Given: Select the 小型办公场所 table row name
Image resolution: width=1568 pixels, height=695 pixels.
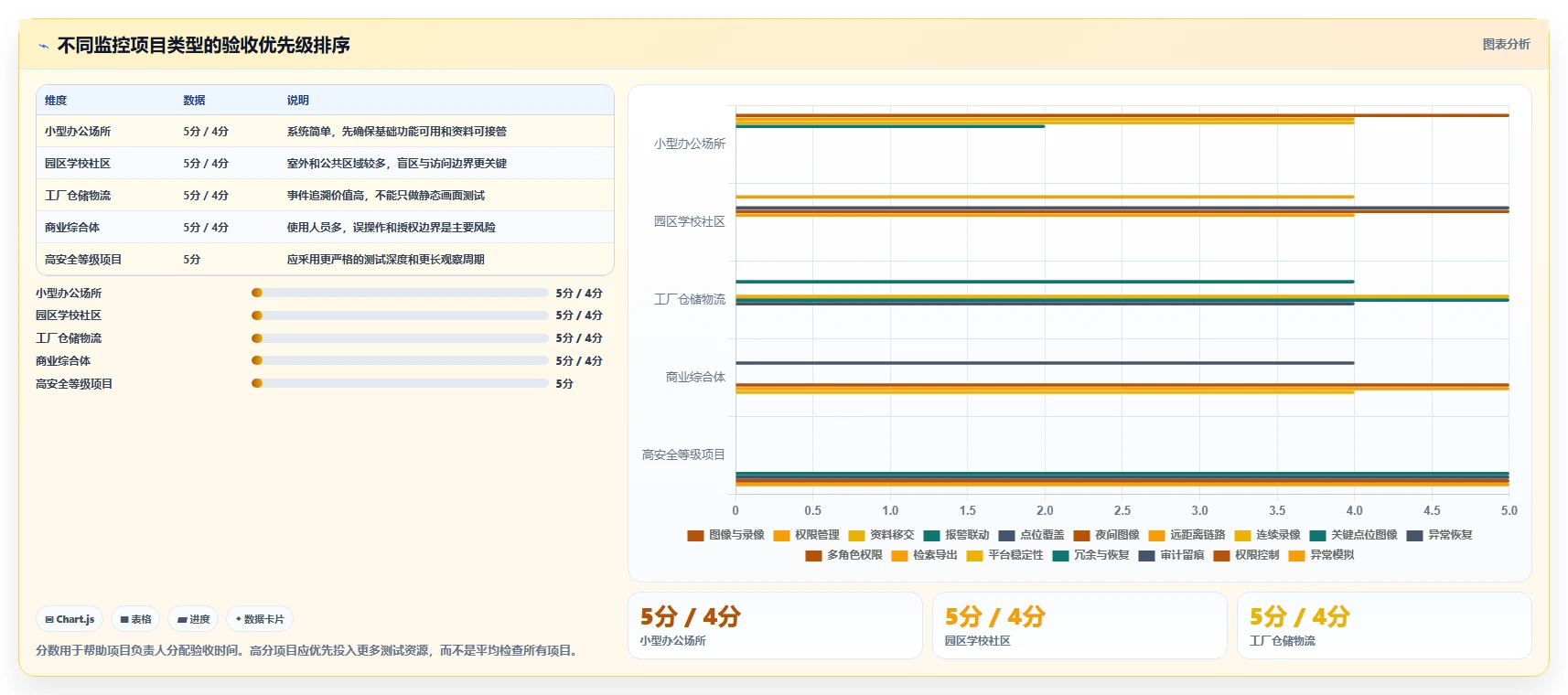Looking at the screenshot, I should [x=78, y=132].
